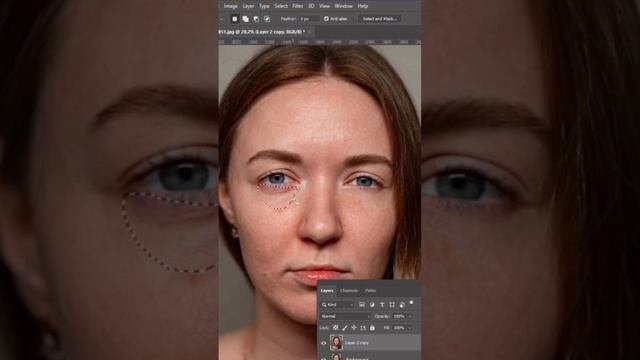Viewport: 640px width, 360px height.
Task: Toggle the Anti-alias checkbox
Action: coord(326,19)
